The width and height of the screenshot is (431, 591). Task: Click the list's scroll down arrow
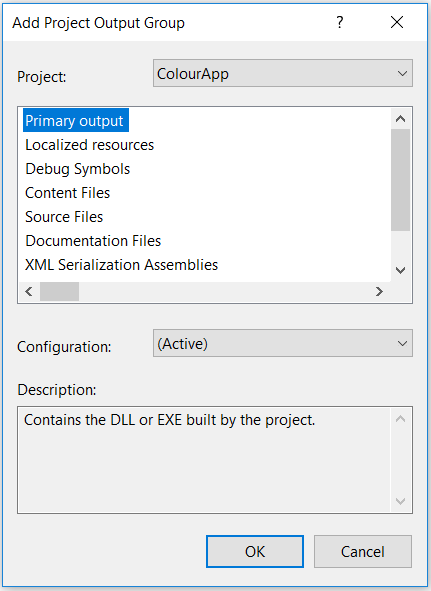click(x=400, y=270)
